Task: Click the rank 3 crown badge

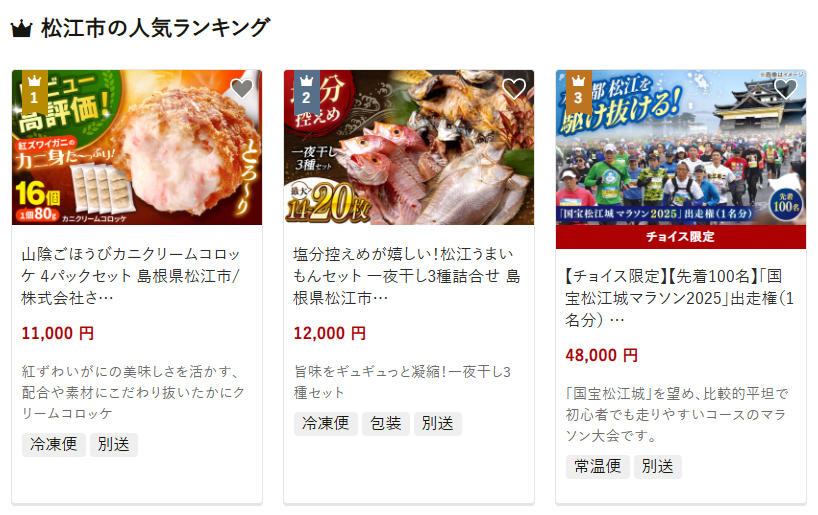Action: [x=579, y=92]
